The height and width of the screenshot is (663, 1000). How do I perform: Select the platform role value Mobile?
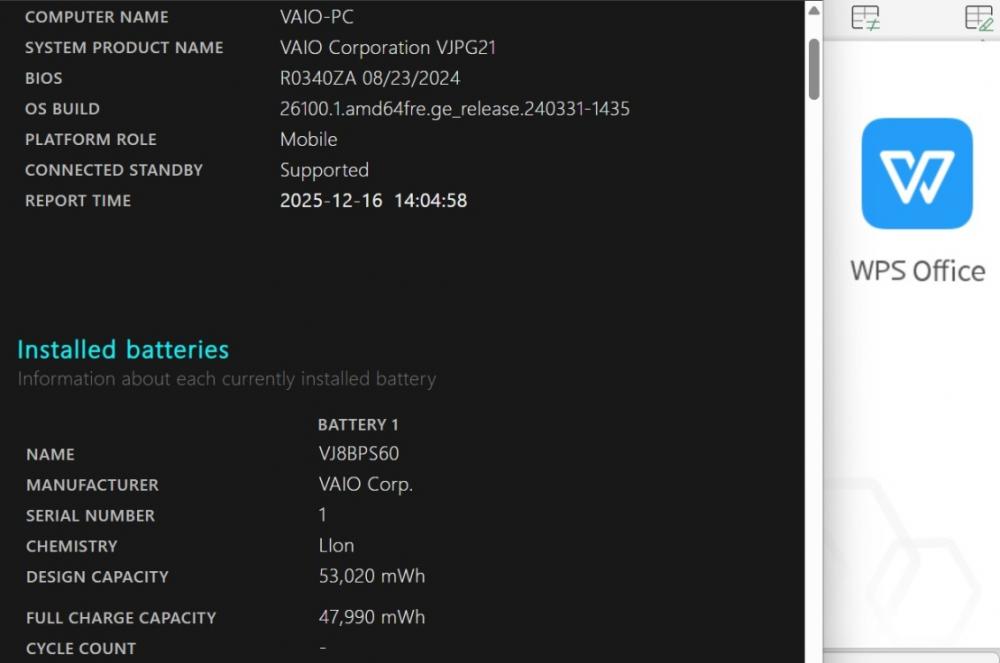click(308, 140)
